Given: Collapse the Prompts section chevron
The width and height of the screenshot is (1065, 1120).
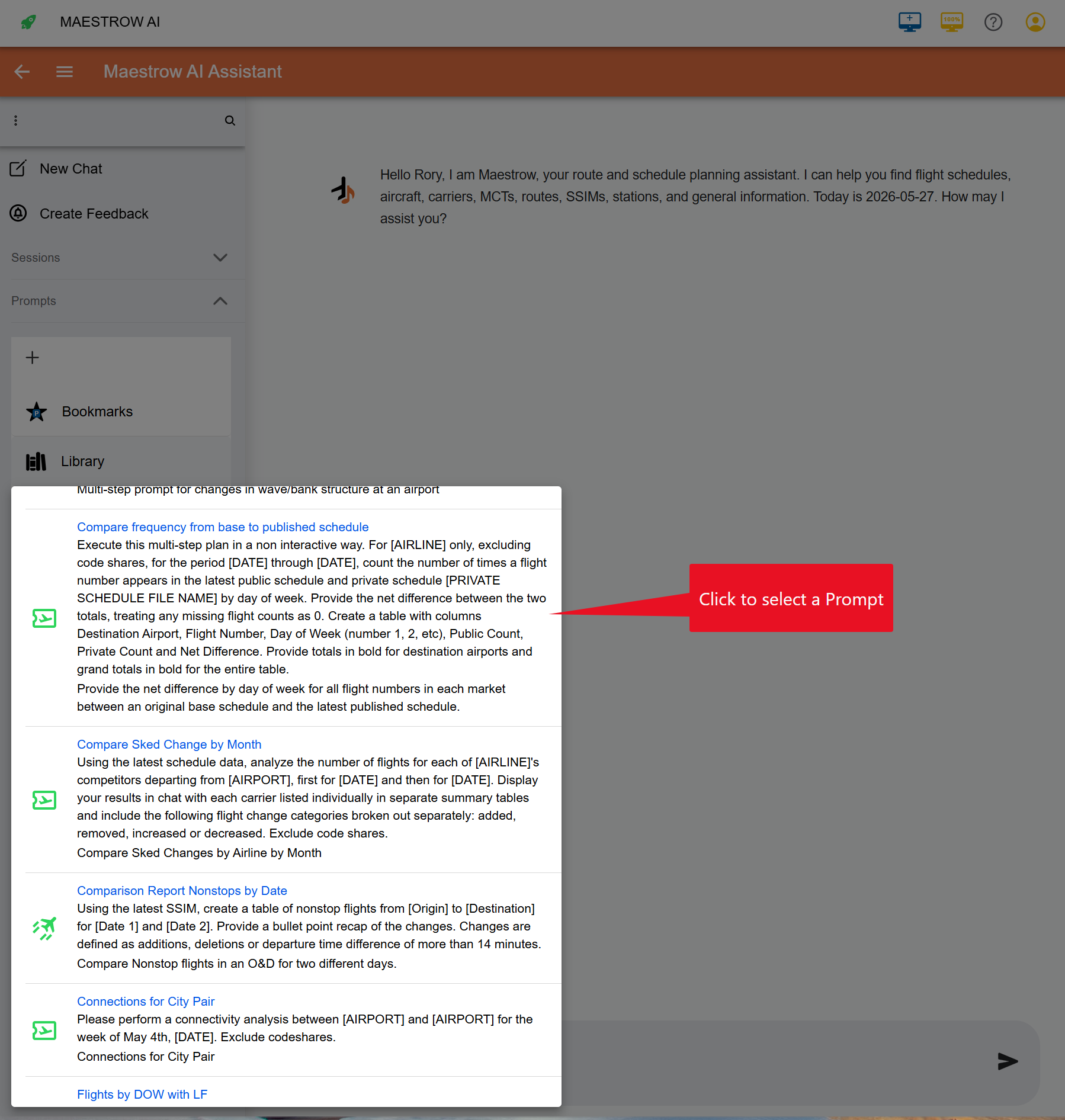Looking at the screenshot, I should pos(220,301).
